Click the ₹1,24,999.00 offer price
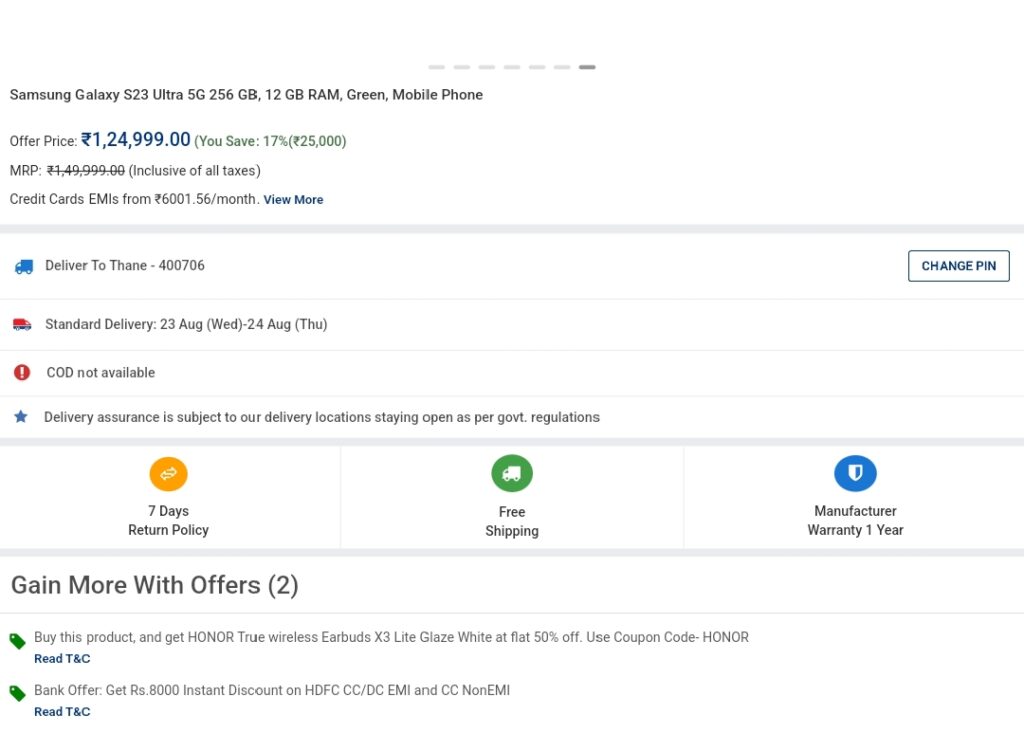The image size is (1024, 733). (136, 140)
